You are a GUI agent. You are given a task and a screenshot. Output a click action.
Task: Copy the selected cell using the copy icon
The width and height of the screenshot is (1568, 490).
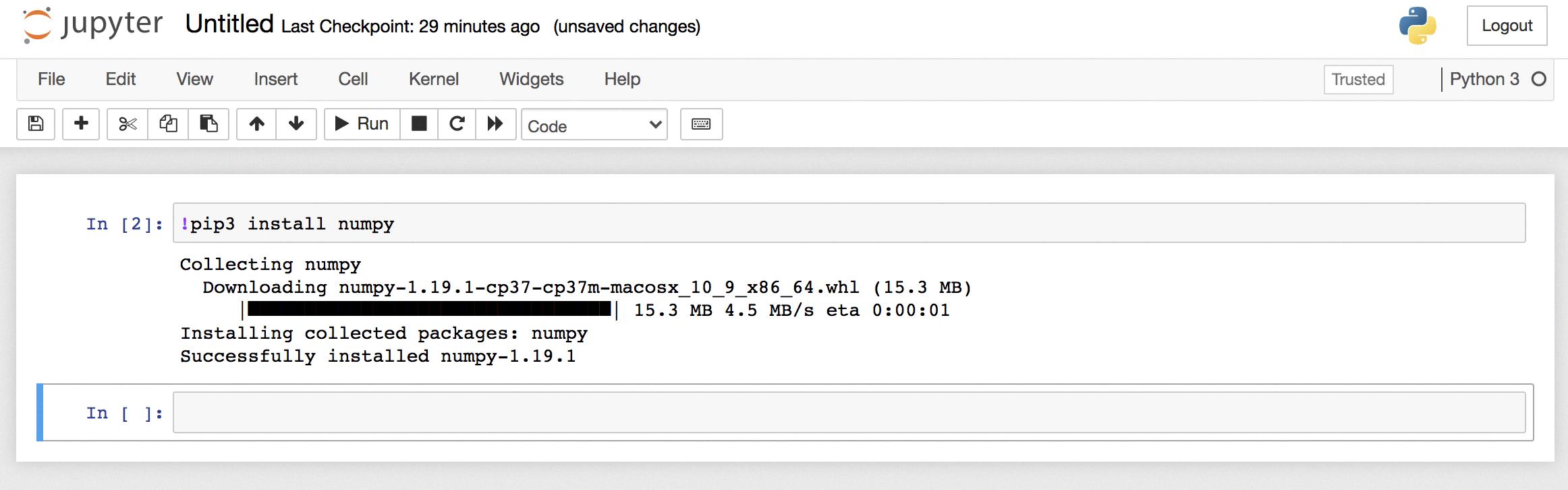tap(167, 124)
